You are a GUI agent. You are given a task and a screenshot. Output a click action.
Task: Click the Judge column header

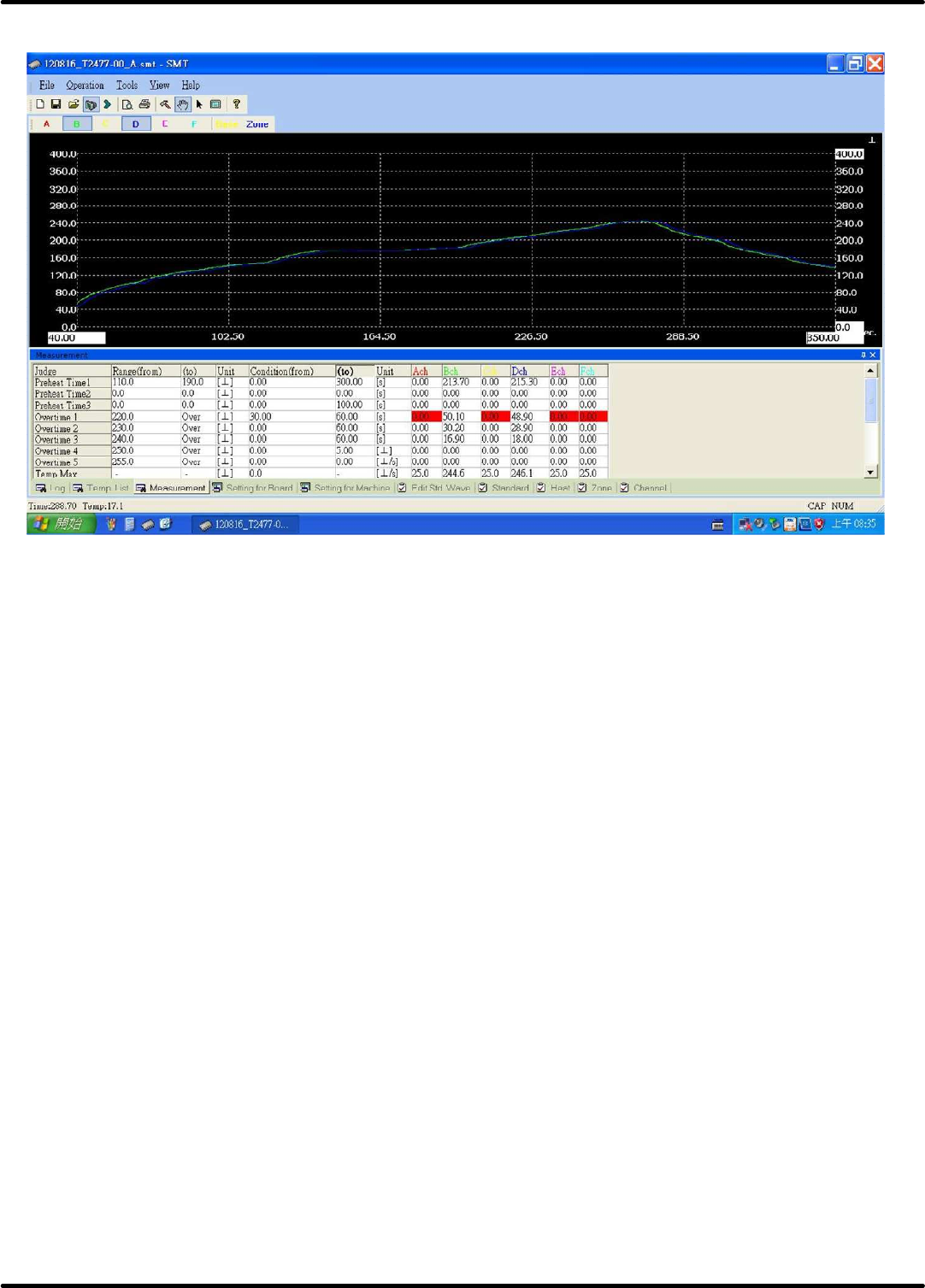[72, 371]
